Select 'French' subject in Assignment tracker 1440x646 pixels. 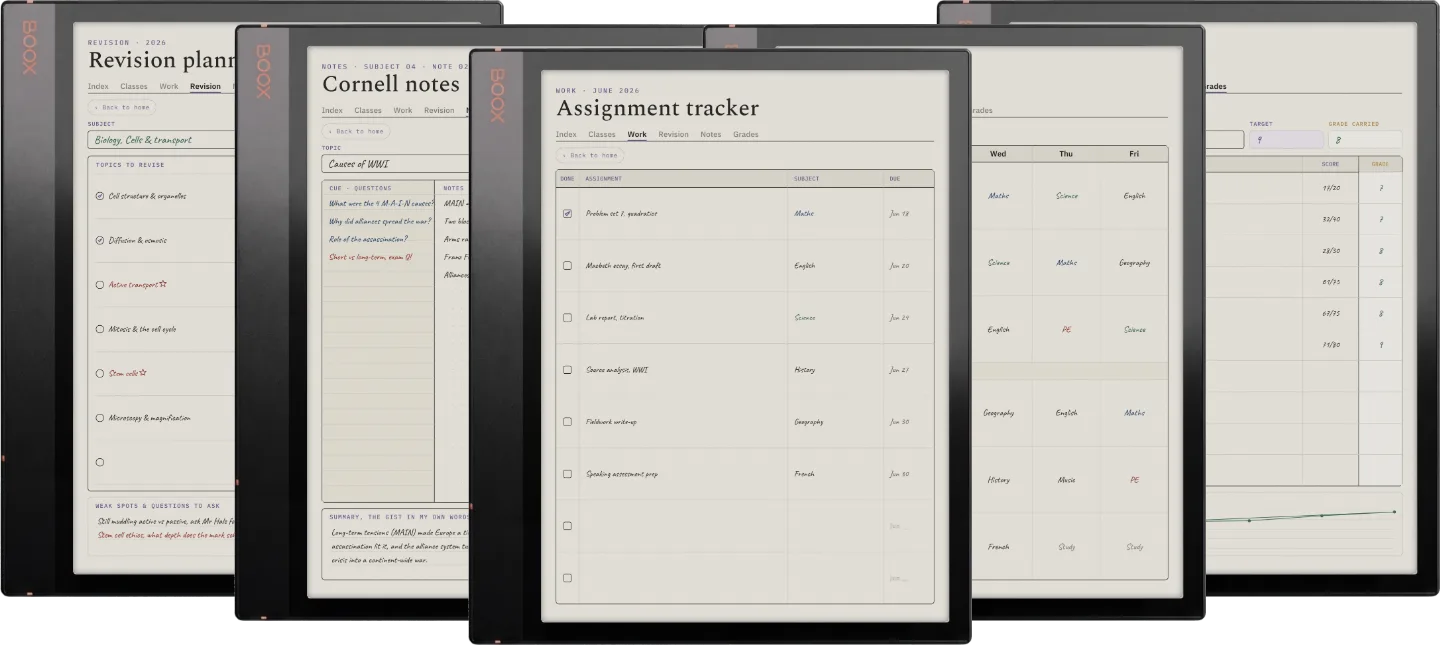click(804, 473)
